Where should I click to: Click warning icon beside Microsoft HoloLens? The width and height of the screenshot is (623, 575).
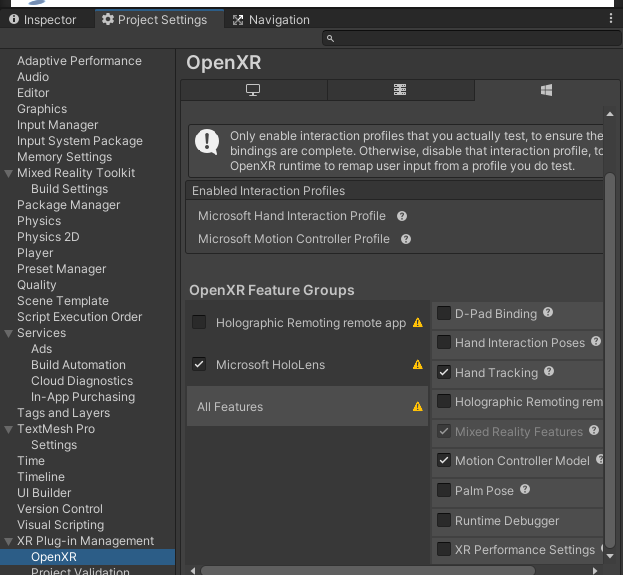tap(418, 365)
